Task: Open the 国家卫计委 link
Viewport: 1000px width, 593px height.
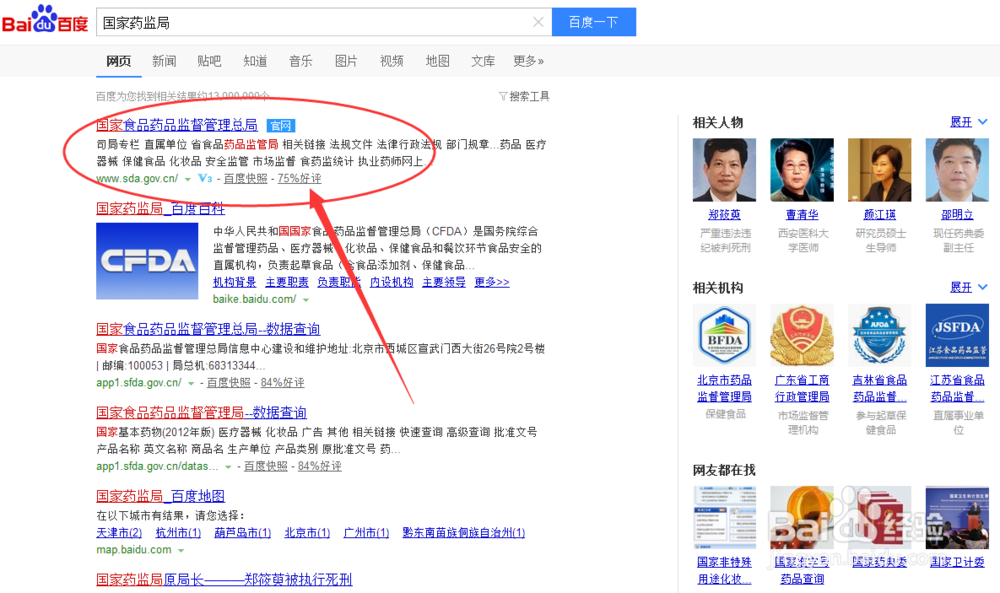Action: [x=957, y=562]
